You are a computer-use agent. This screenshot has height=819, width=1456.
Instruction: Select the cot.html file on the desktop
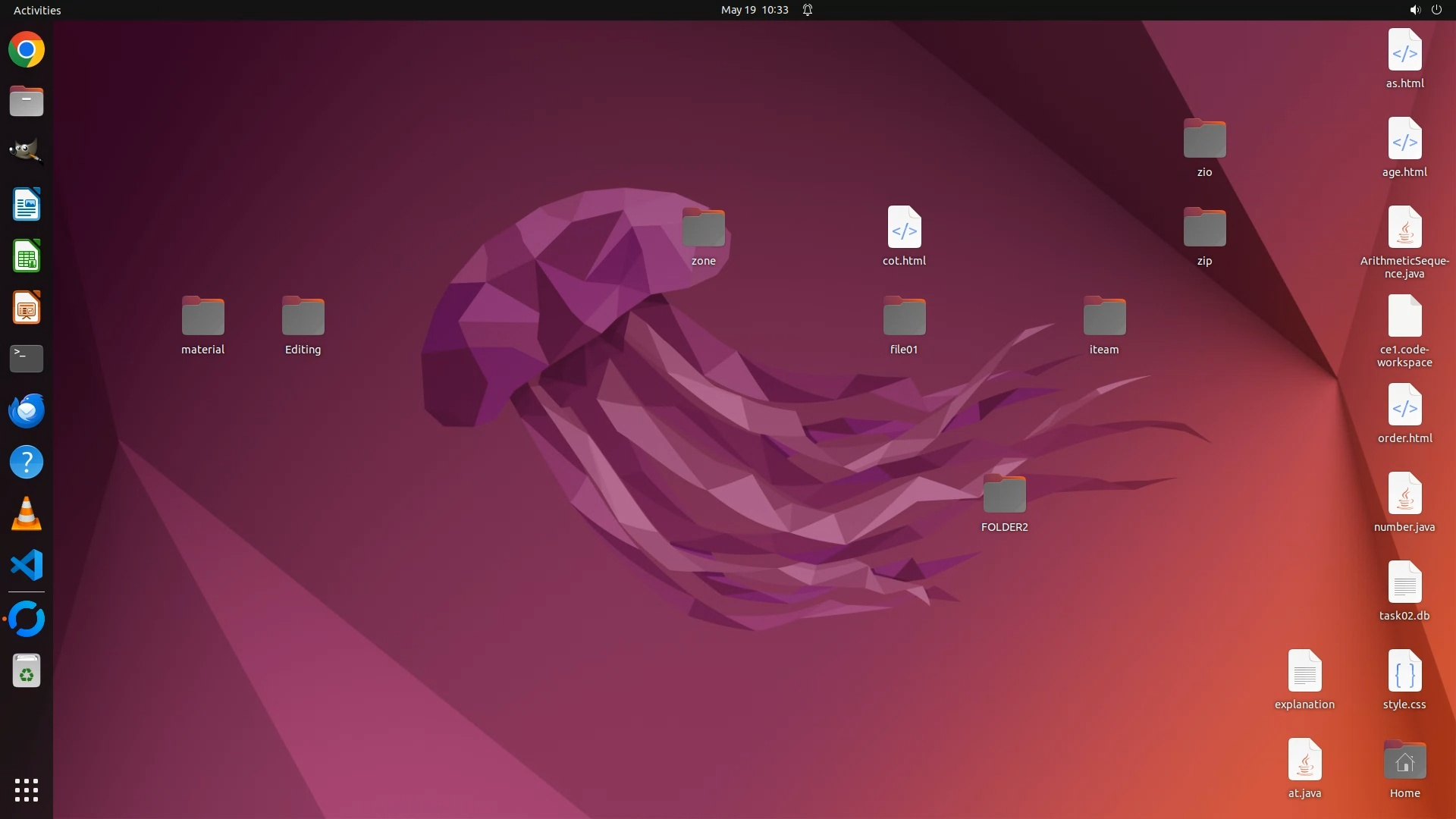(x=904, y=228)
